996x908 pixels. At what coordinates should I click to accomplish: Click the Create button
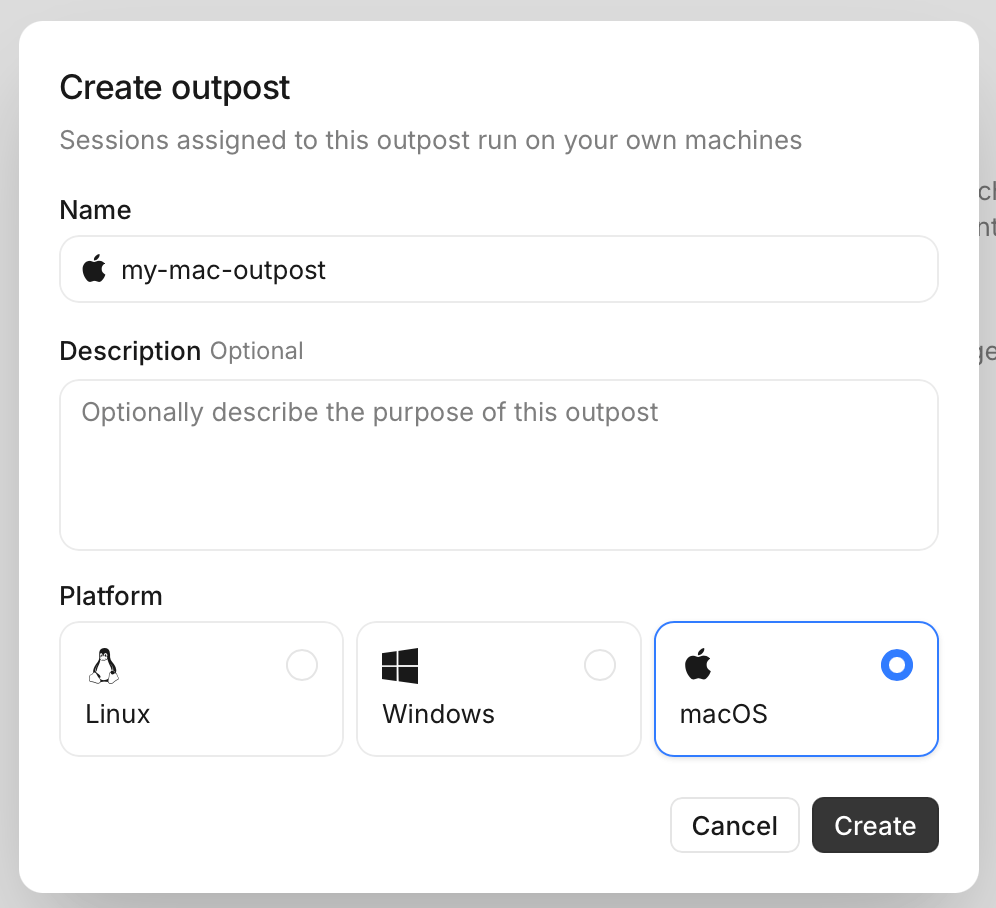875,825
